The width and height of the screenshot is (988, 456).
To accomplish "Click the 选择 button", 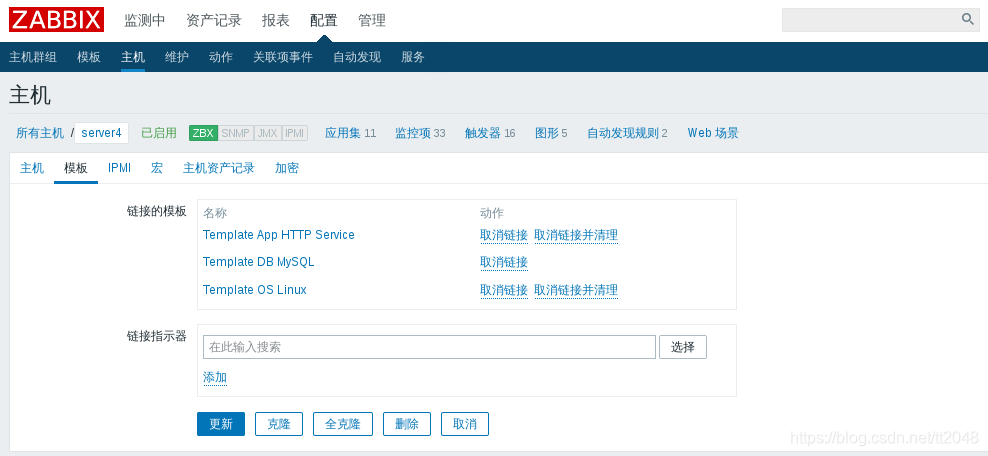I will coord(683,347).
